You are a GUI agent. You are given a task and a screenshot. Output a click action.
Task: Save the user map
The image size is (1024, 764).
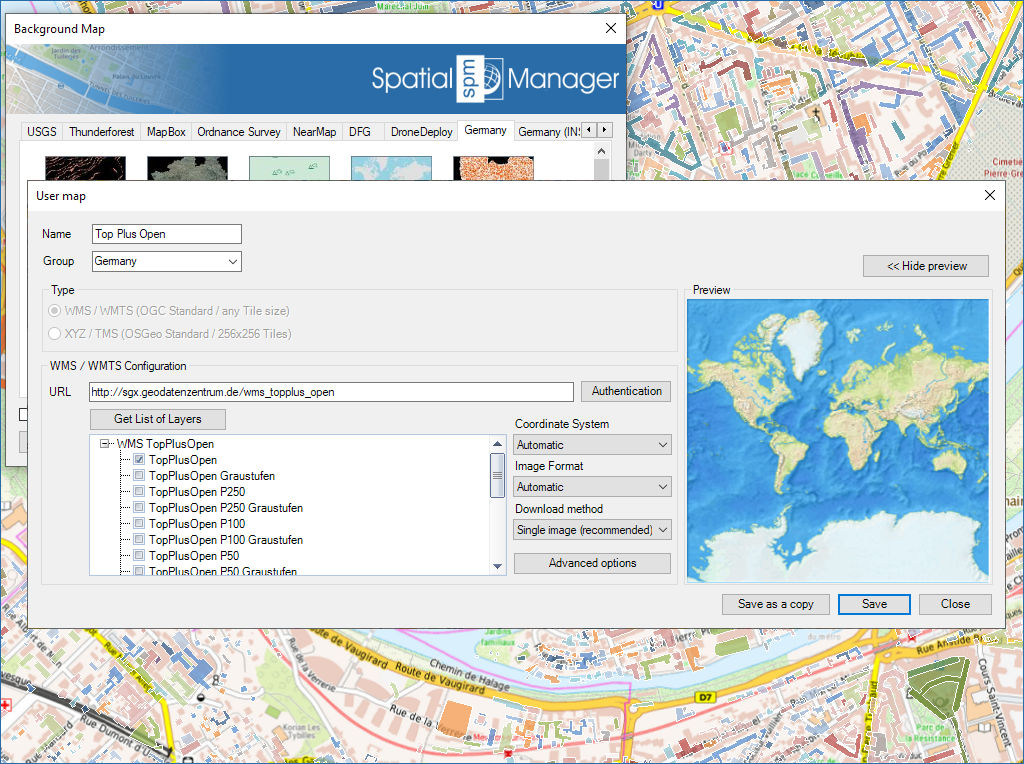[874, 604]
